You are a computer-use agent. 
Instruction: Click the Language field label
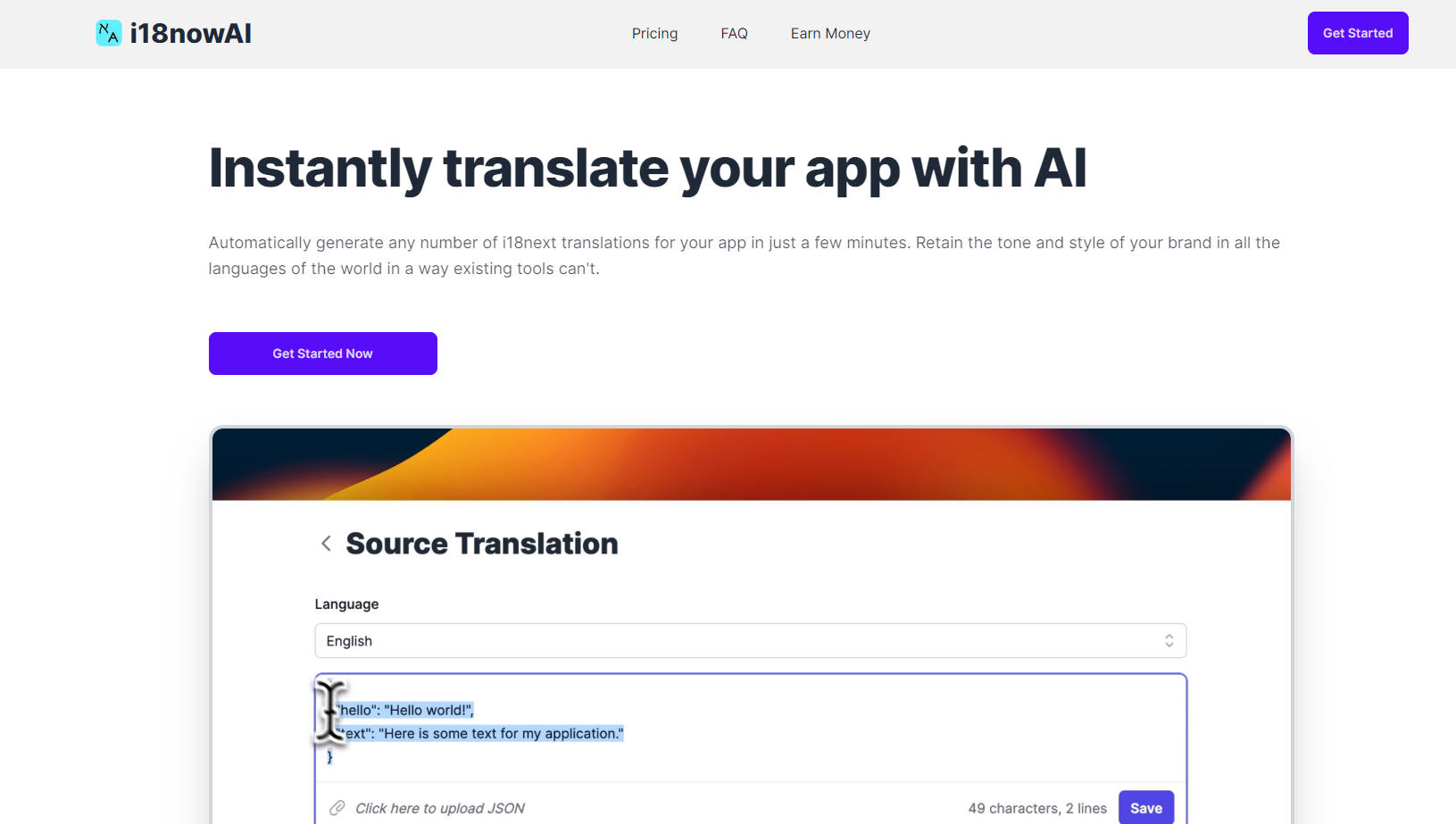346,604
